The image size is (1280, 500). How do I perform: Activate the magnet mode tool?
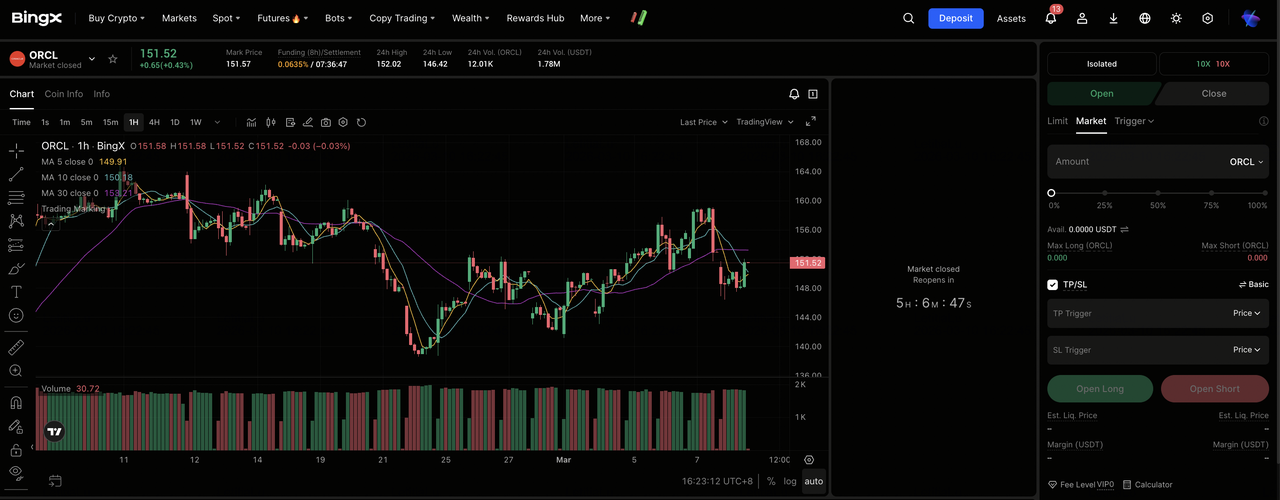pos(16,403)
